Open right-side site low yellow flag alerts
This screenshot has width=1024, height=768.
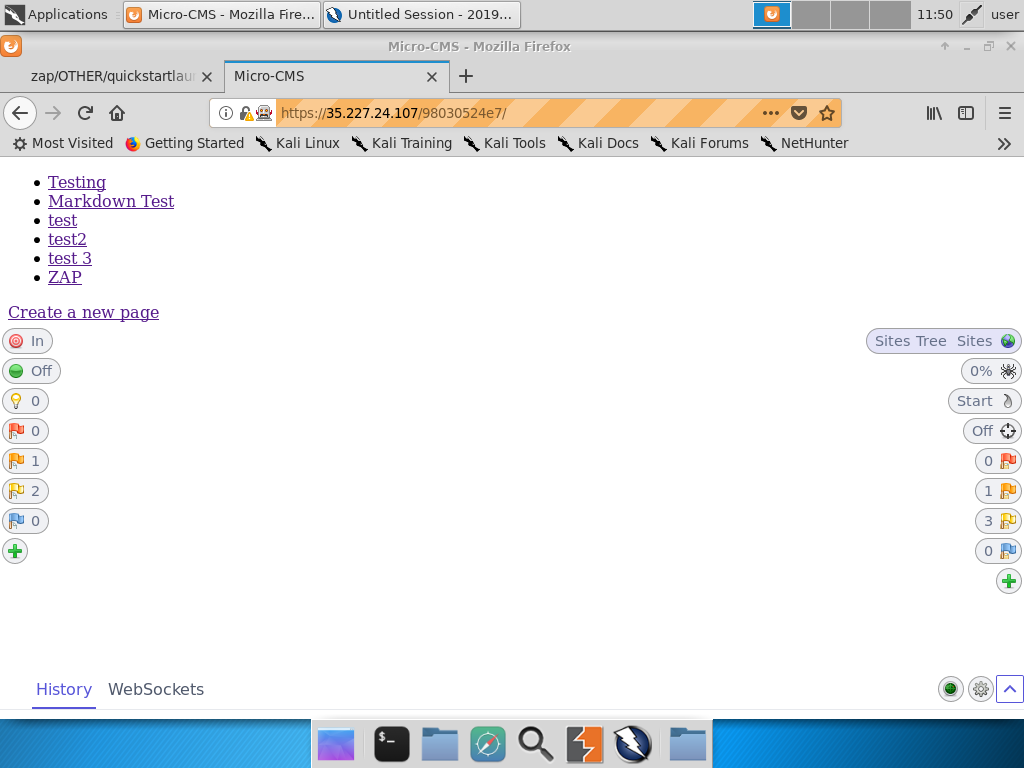tap(999, 521)
